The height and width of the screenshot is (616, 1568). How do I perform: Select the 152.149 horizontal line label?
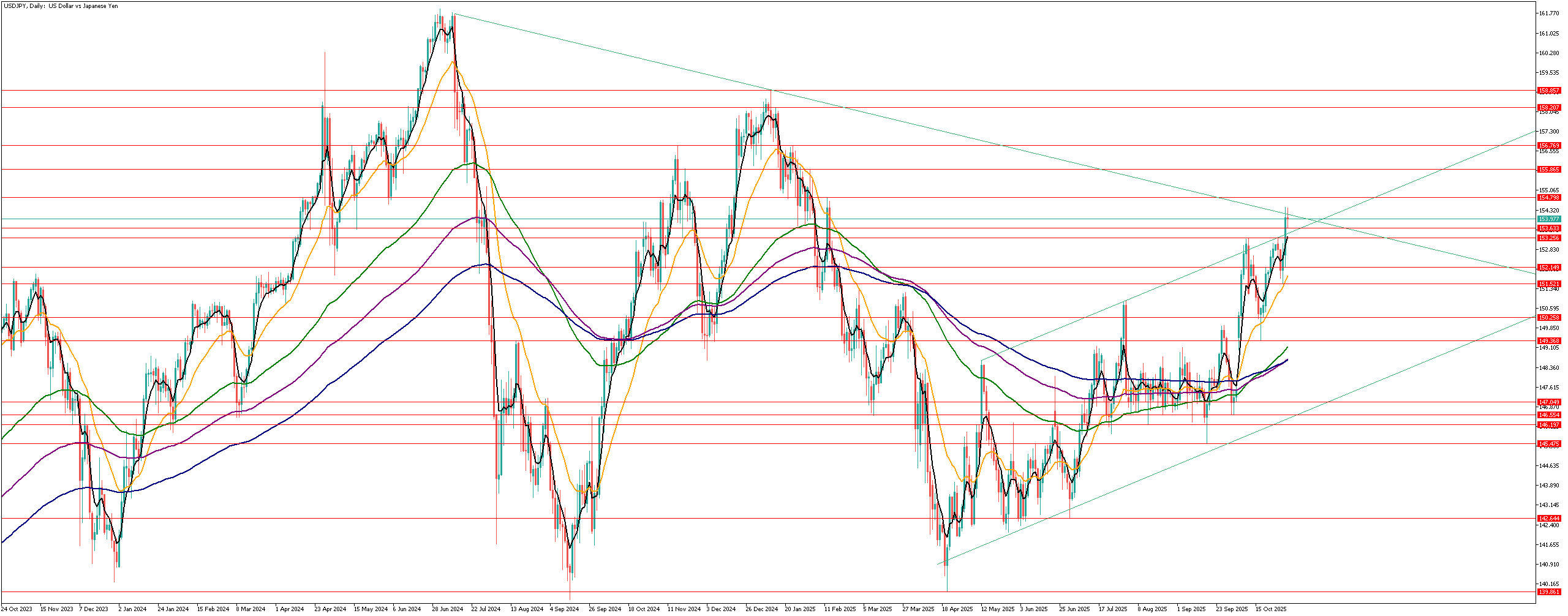tap(1549, 268)
